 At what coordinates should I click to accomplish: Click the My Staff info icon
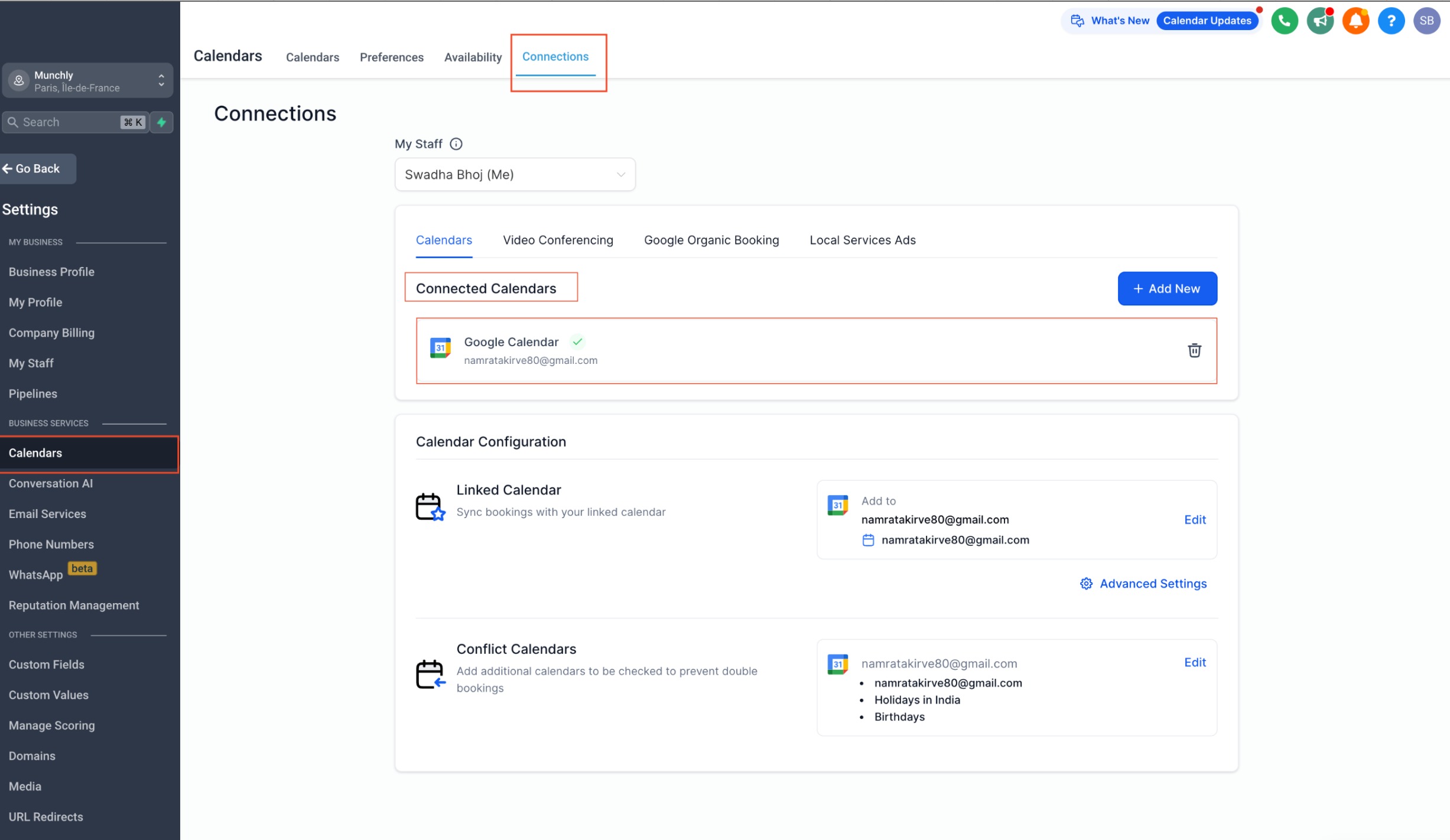(x=456, y=144)
